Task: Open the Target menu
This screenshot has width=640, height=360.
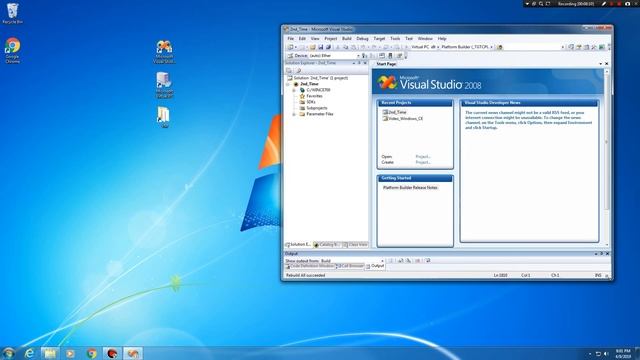Action: pos(379,38)
